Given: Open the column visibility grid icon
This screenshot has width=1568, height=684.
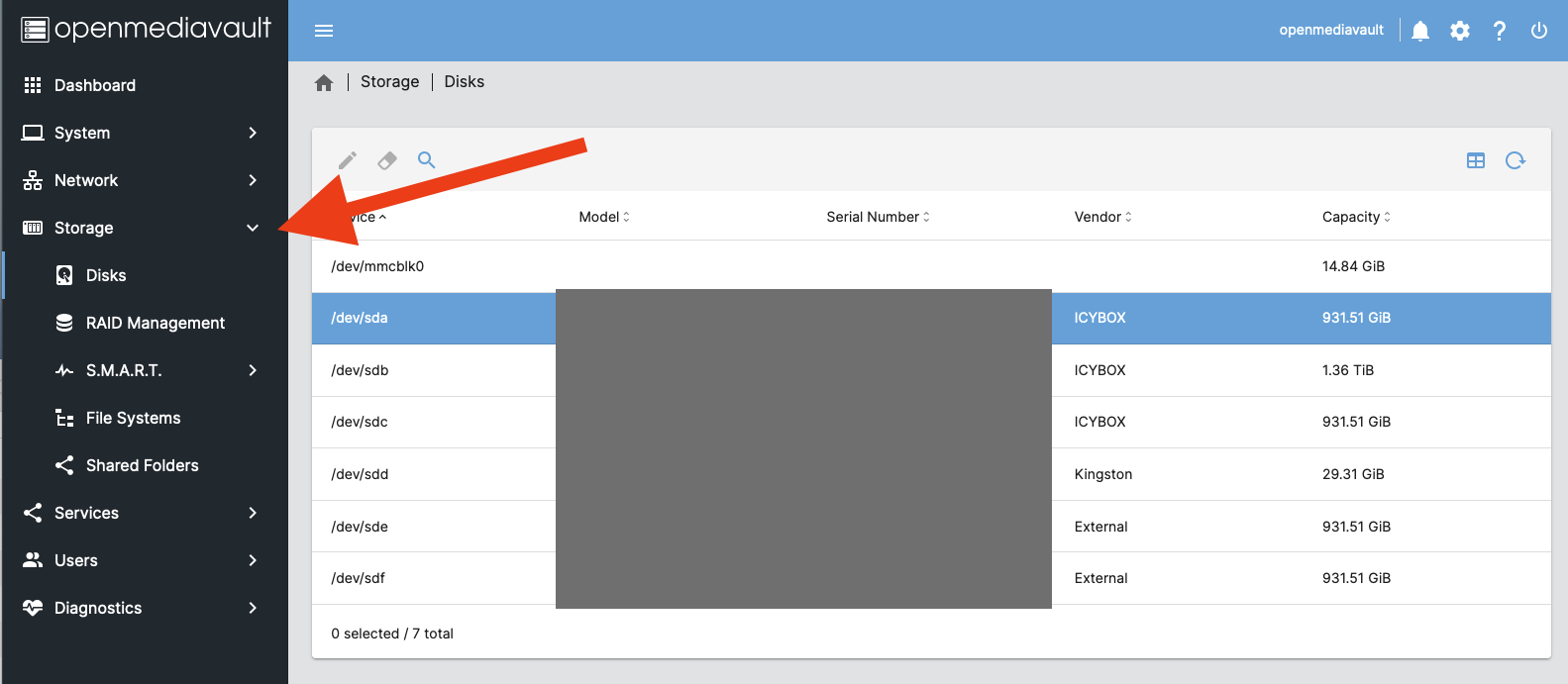Looking at the screenshot, I should [x=1476, y=160].
